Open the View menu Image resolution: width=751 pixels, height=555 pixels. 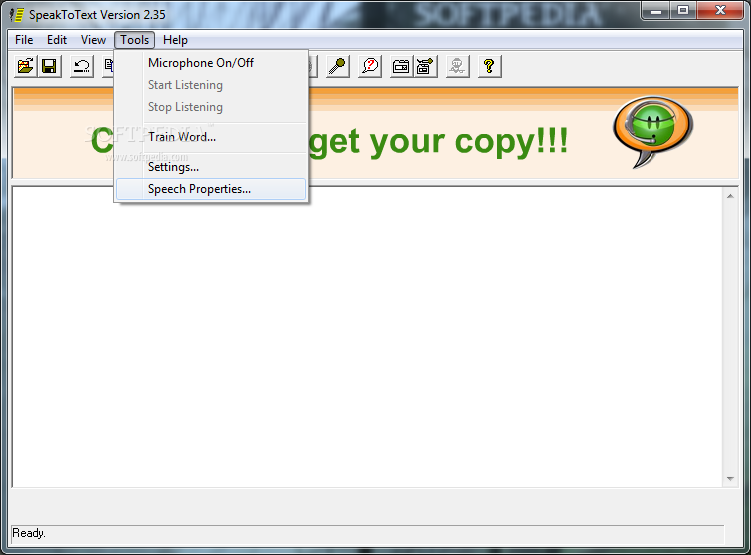(93, 40)
